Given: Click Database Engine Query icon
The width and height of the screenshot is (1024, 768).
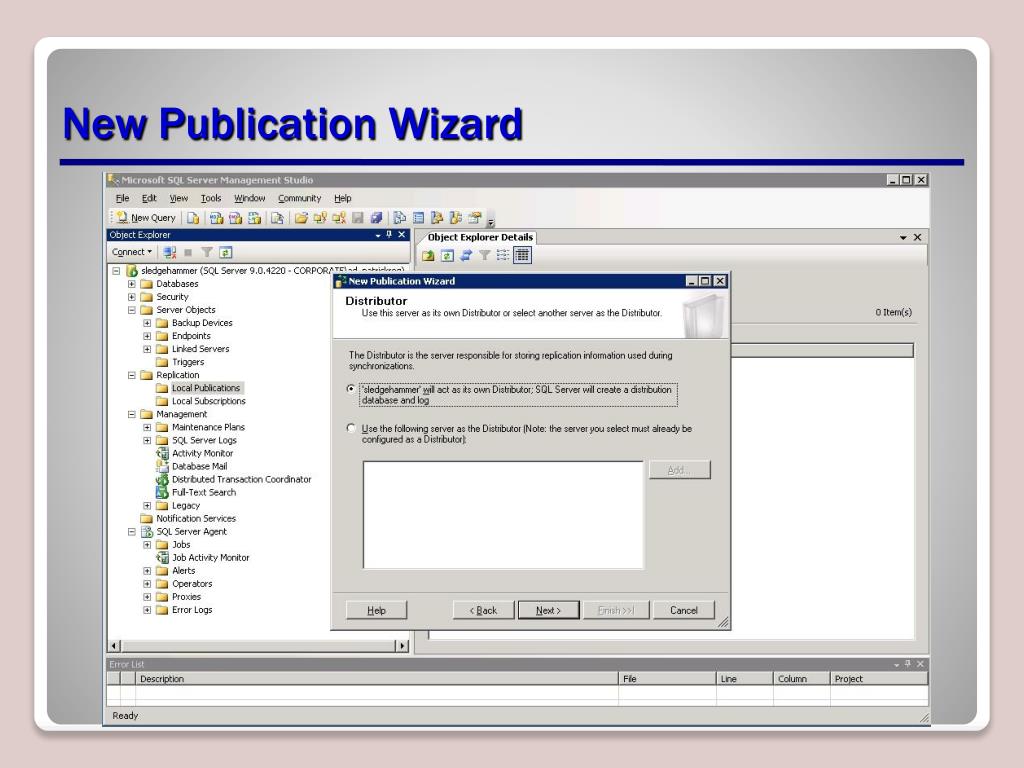Looking at the screenshot, I should (x=193, y=217).
